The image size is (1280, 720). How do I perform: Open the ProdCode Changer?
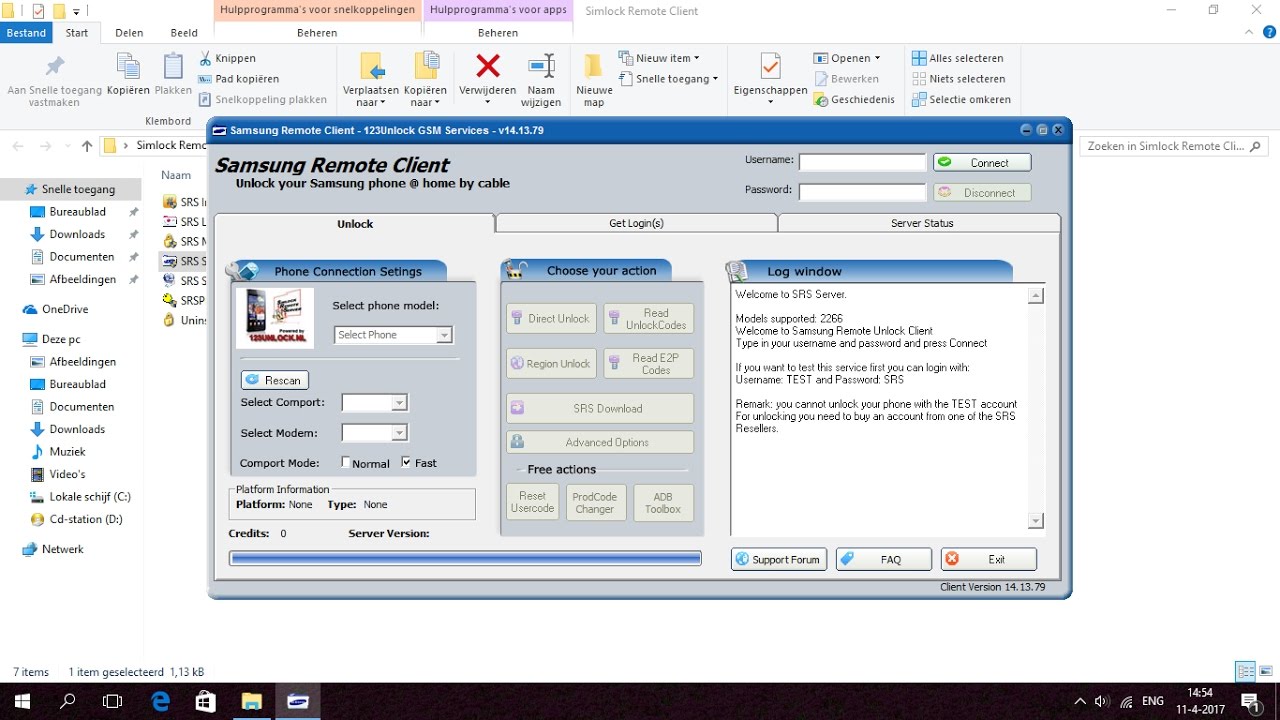594,502
